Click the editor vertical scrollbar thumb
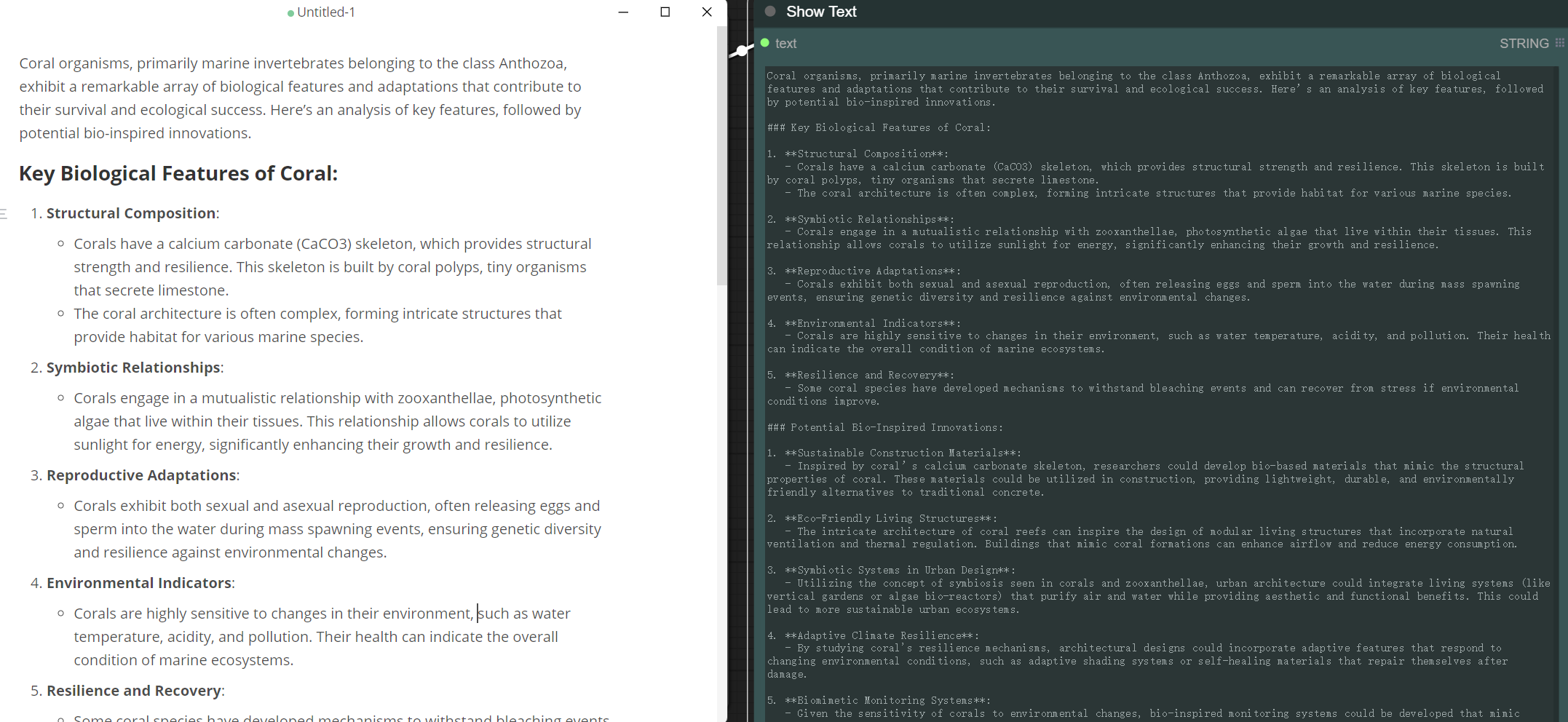The height and width of the screenshot is (722, 1568). tap(721, 156)
